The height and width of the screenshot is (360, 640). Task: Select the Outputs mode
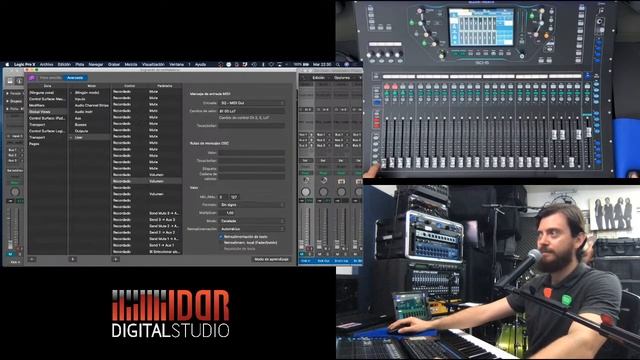click(x=89, y=131)
